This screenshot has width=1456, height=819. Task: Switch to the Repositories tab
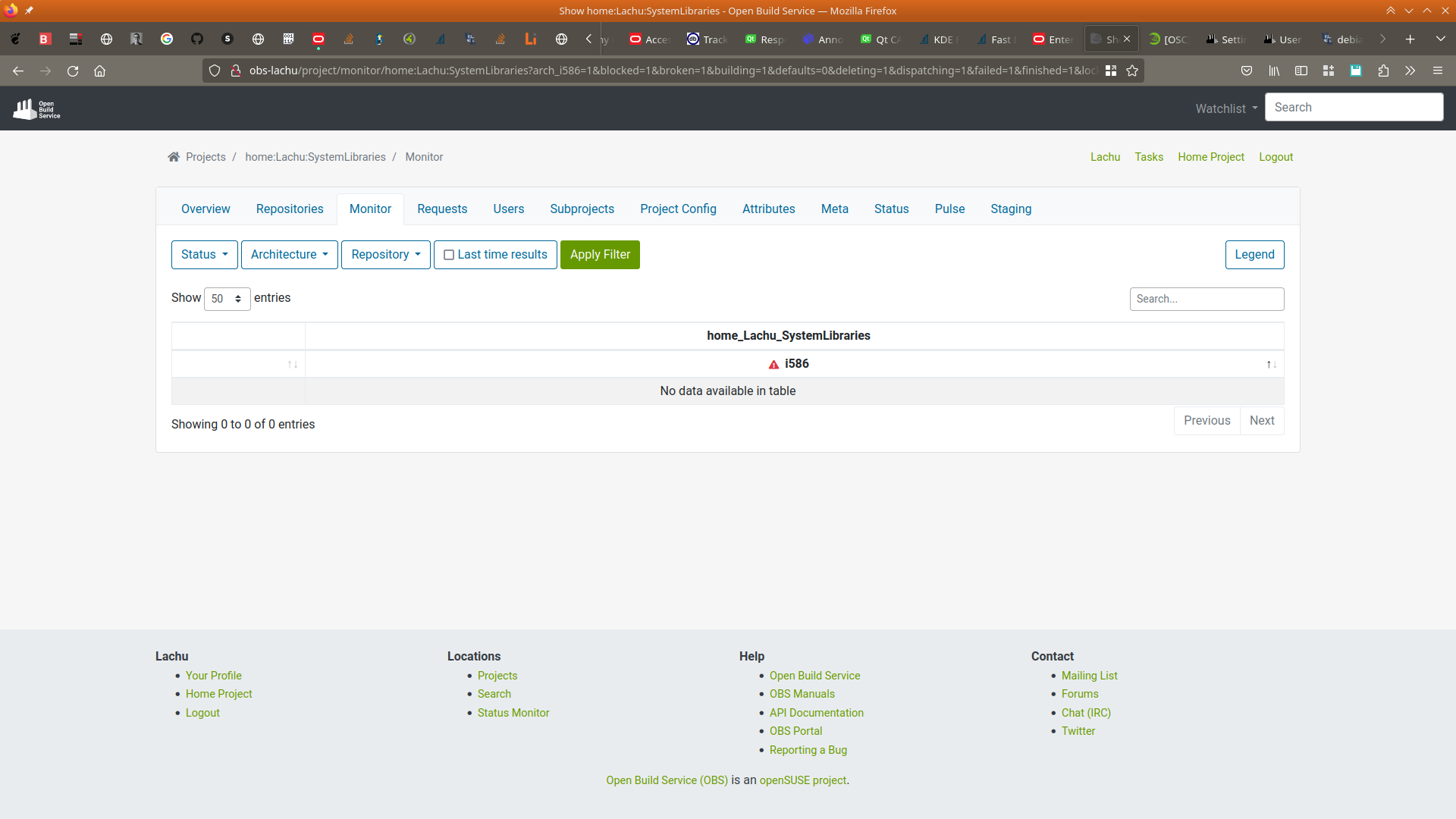(290, 209)
